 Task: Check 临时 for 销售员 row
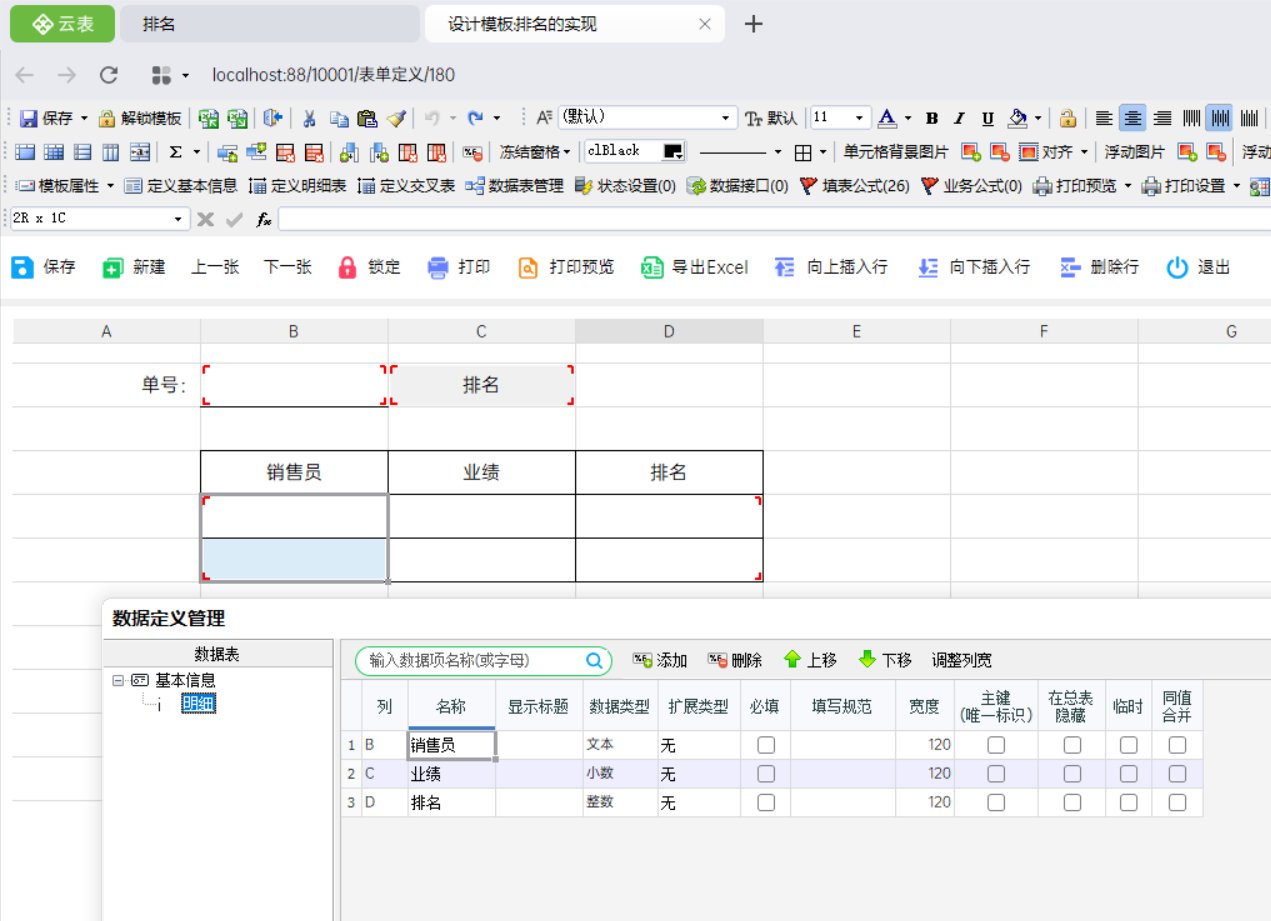[x=1128, y=745]
